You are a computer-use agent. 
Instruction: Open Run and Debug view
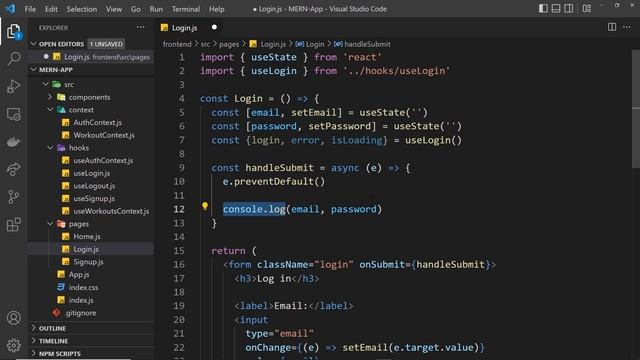tap(13, 87)
